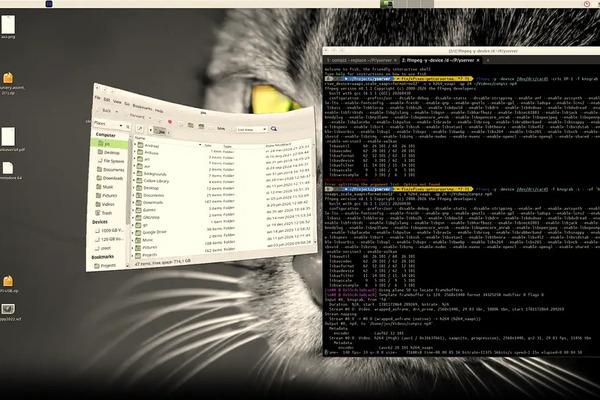The width and height of the screenshot is (600, 400).
Task: Expand the Android folder row
Action: point(135,145)
